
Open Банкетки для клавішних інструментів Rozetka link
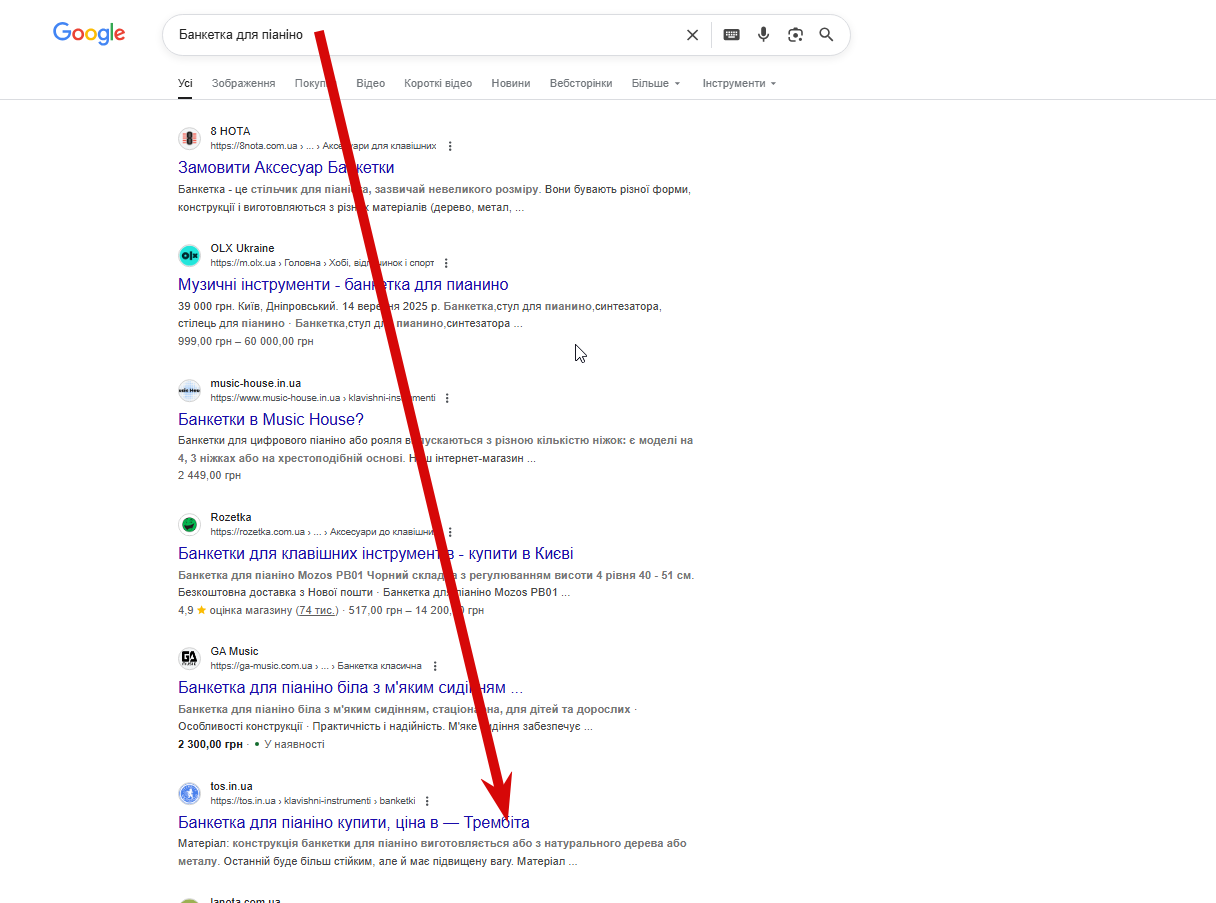pyautogui.click(x=376, y=554)
